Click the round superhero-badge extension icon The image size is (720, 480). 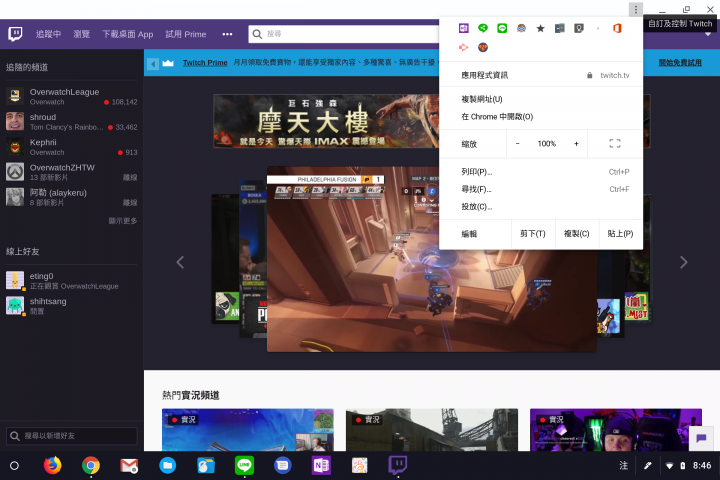click(x=483, y=47)
